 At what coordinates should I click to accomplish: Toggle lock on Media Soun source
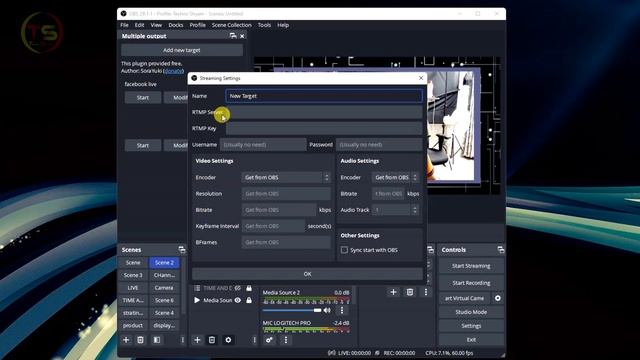(x=249, y=300)
